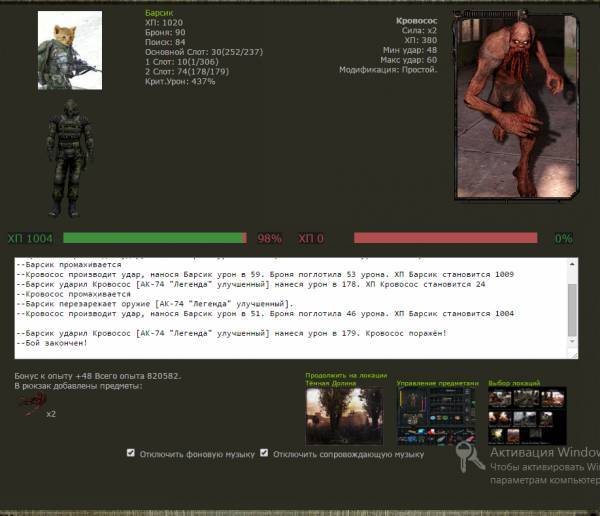Viewport: 600px width, 516px height.
Task: Open the item management inventory image
Action: point(437,416)
